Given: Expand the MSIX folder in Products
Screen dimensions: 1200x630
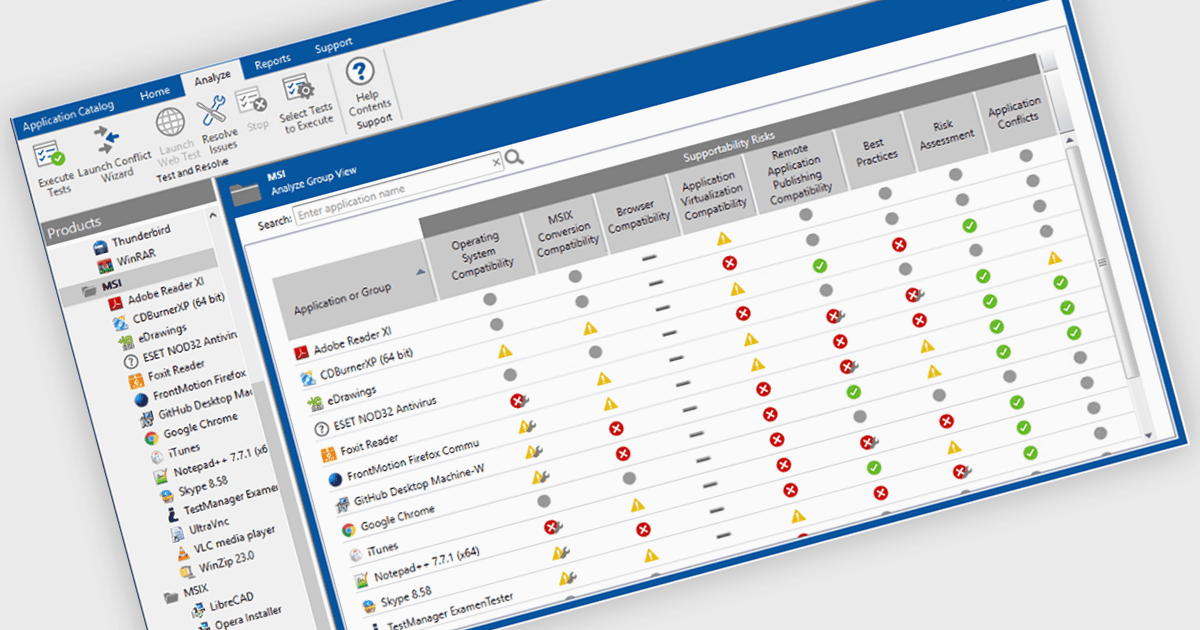Looking at the screenshot, I should click(169, 597).
